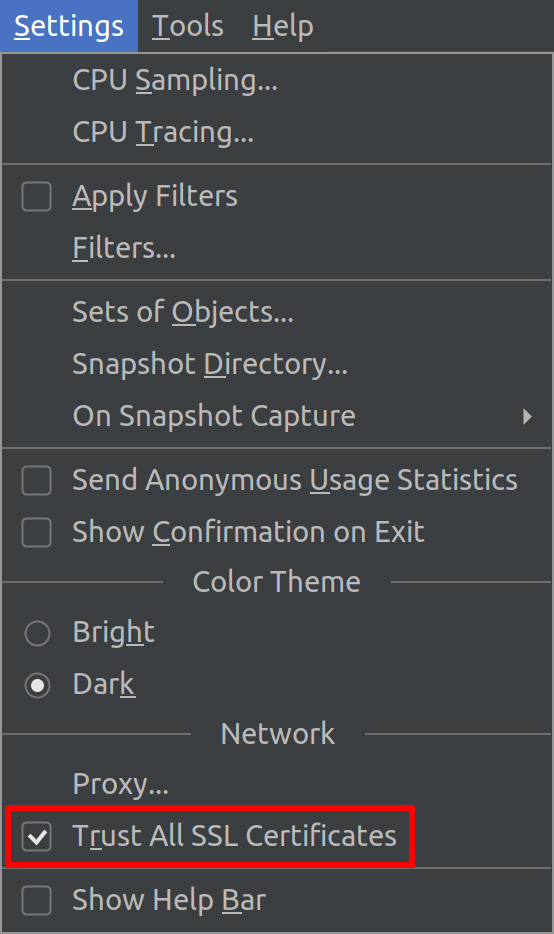Select the Dark color theme radio button
Image resolution: width=554 pixels, height=934 pixels.
37,685
